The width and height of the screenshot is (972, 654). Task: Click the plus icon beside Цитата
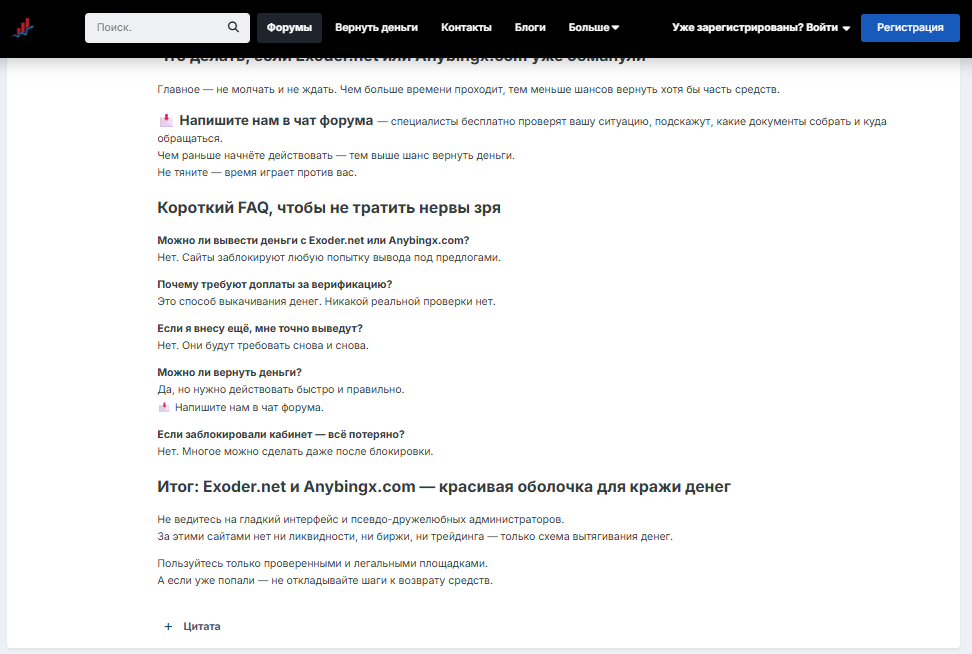[x=168, y=626]
